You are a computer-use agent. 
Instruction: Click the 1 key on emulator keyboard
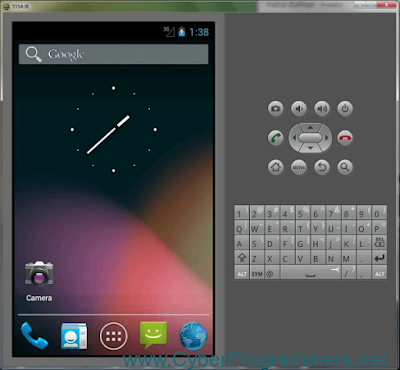point(242,212)
